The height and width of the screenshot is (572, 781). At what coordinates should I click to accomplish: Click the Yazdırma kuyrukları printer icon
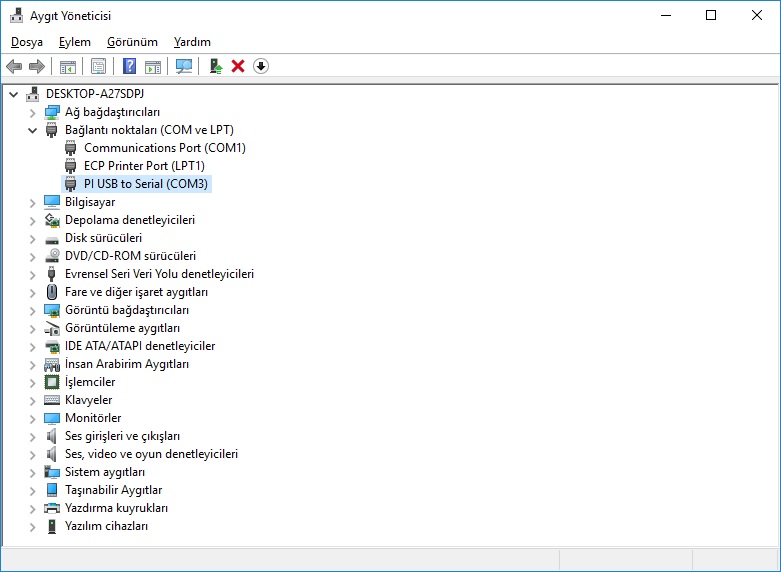(52, 508)
